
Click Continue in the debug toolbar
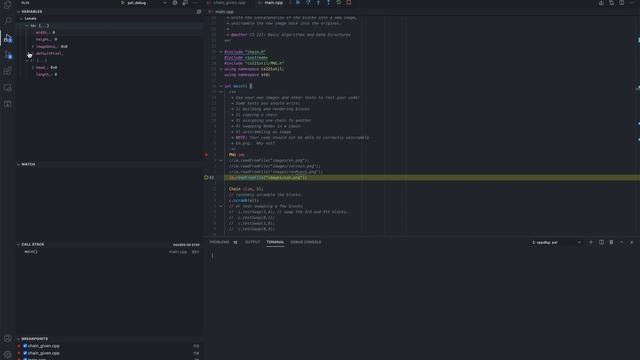coord(298,2)
